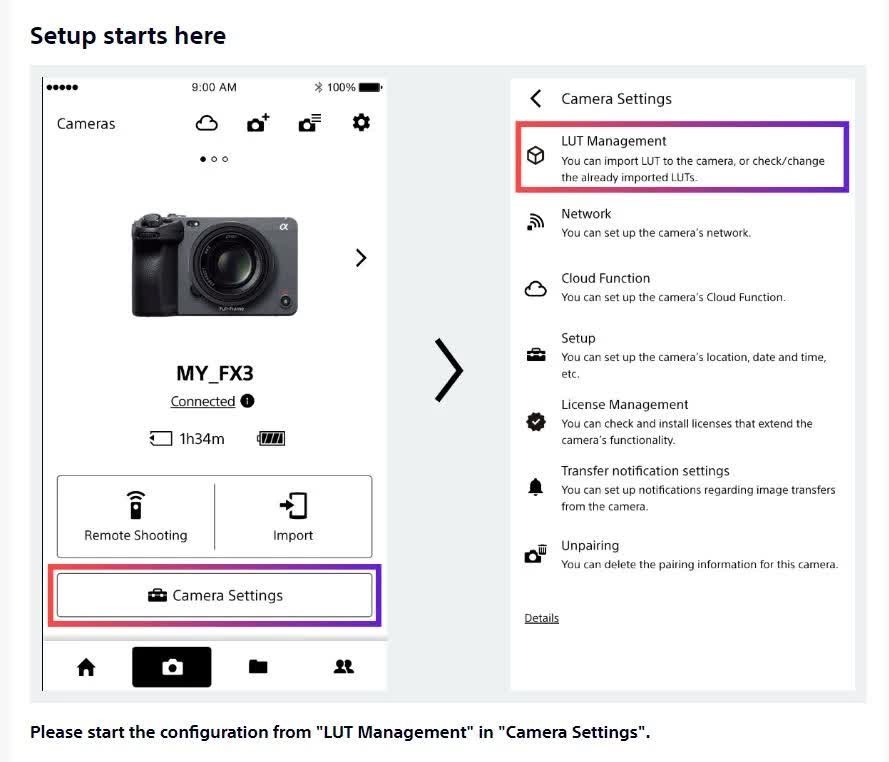Tap the Unpairing camera trash icon
The height and width of the screenshot is (762, 889).
(536, 554)
